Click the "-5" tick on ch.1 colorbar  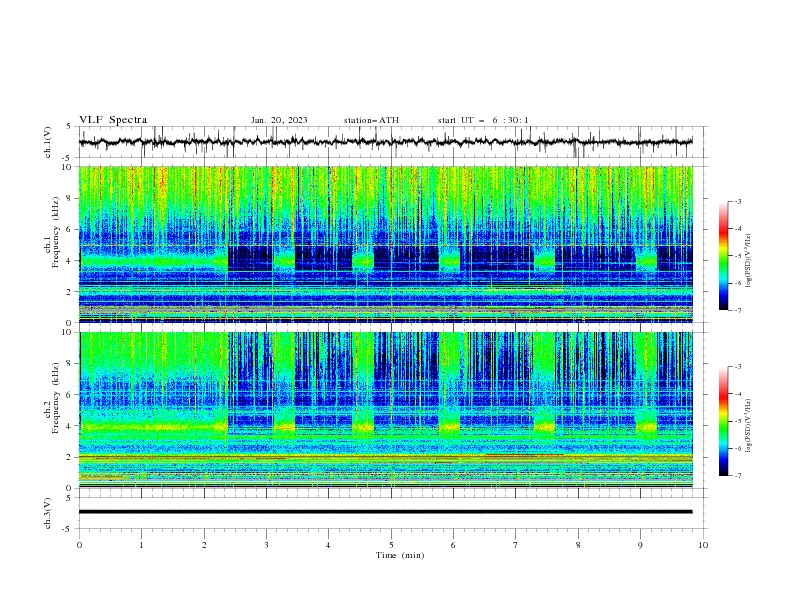coord(738,256)
